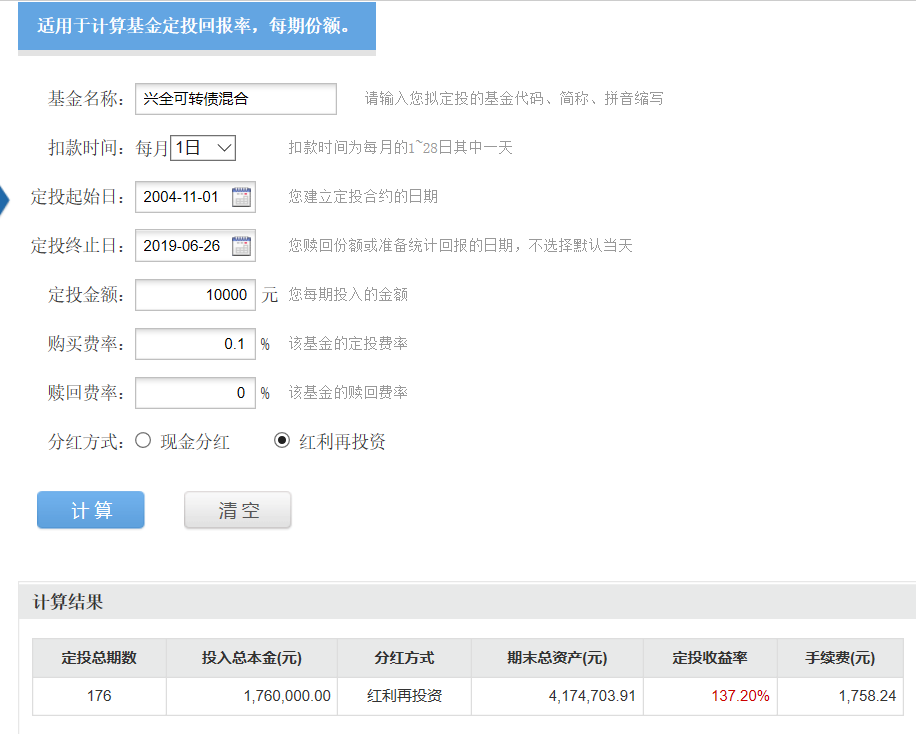
Task: Focus the 定投起始日 date field
Action: (x=184, y=197)
